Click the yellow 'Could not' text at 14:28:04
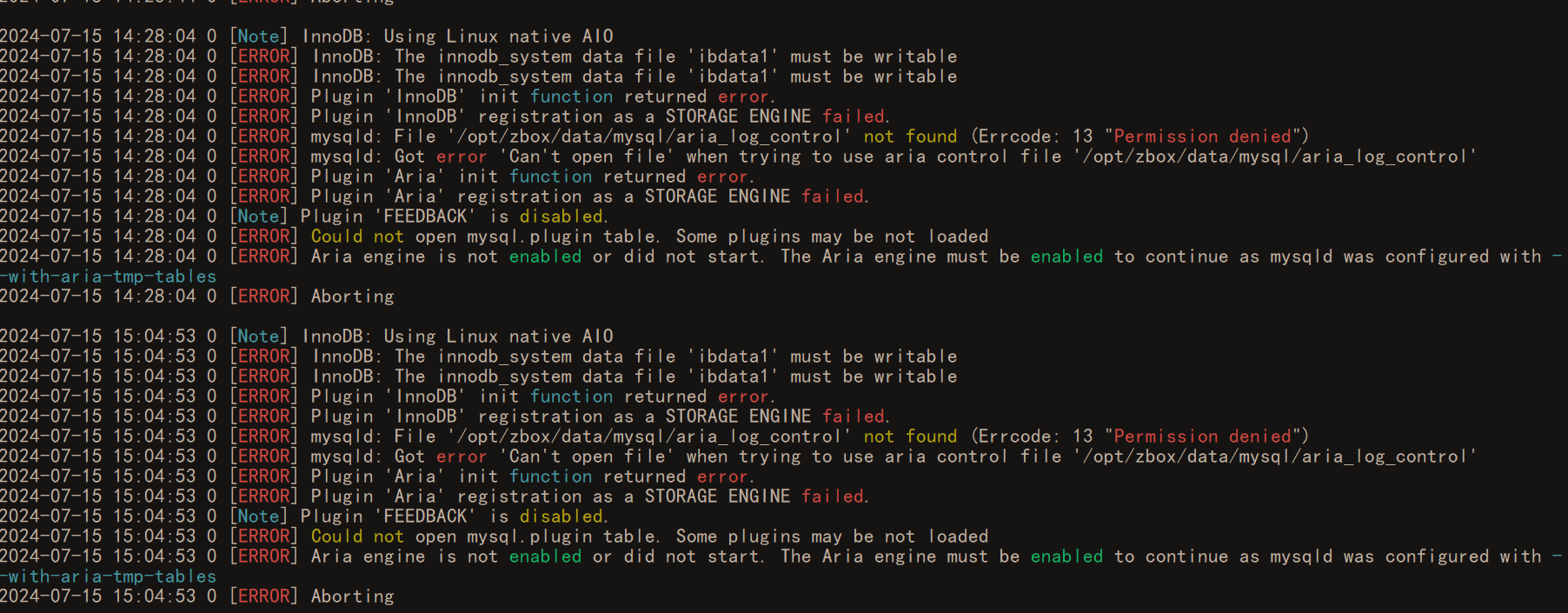The height and width of the screenshot is (613, 1568). [357, 237]
